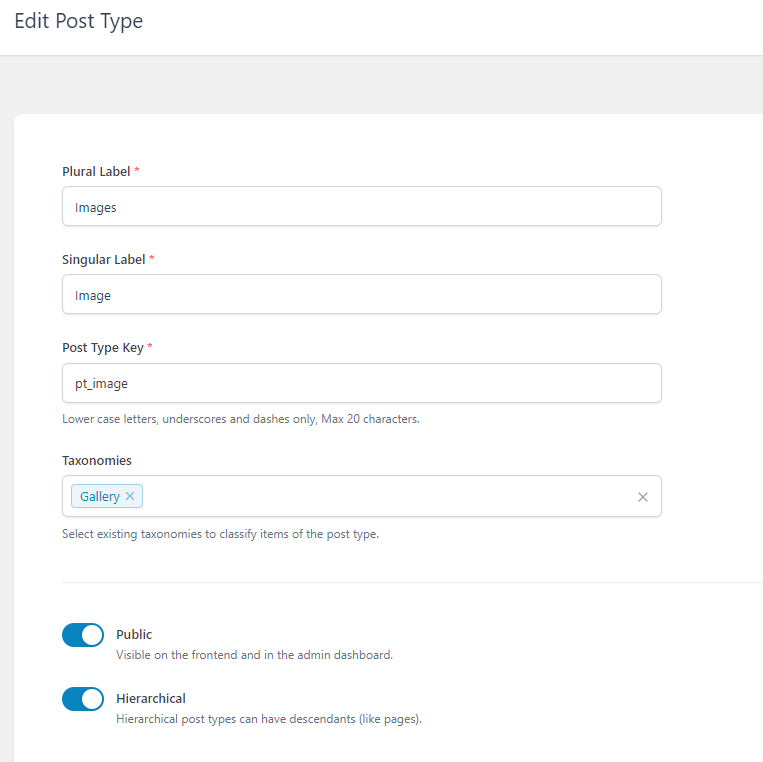Click the Hierarchical option label

pyautogui.click(x=151, y=699)
